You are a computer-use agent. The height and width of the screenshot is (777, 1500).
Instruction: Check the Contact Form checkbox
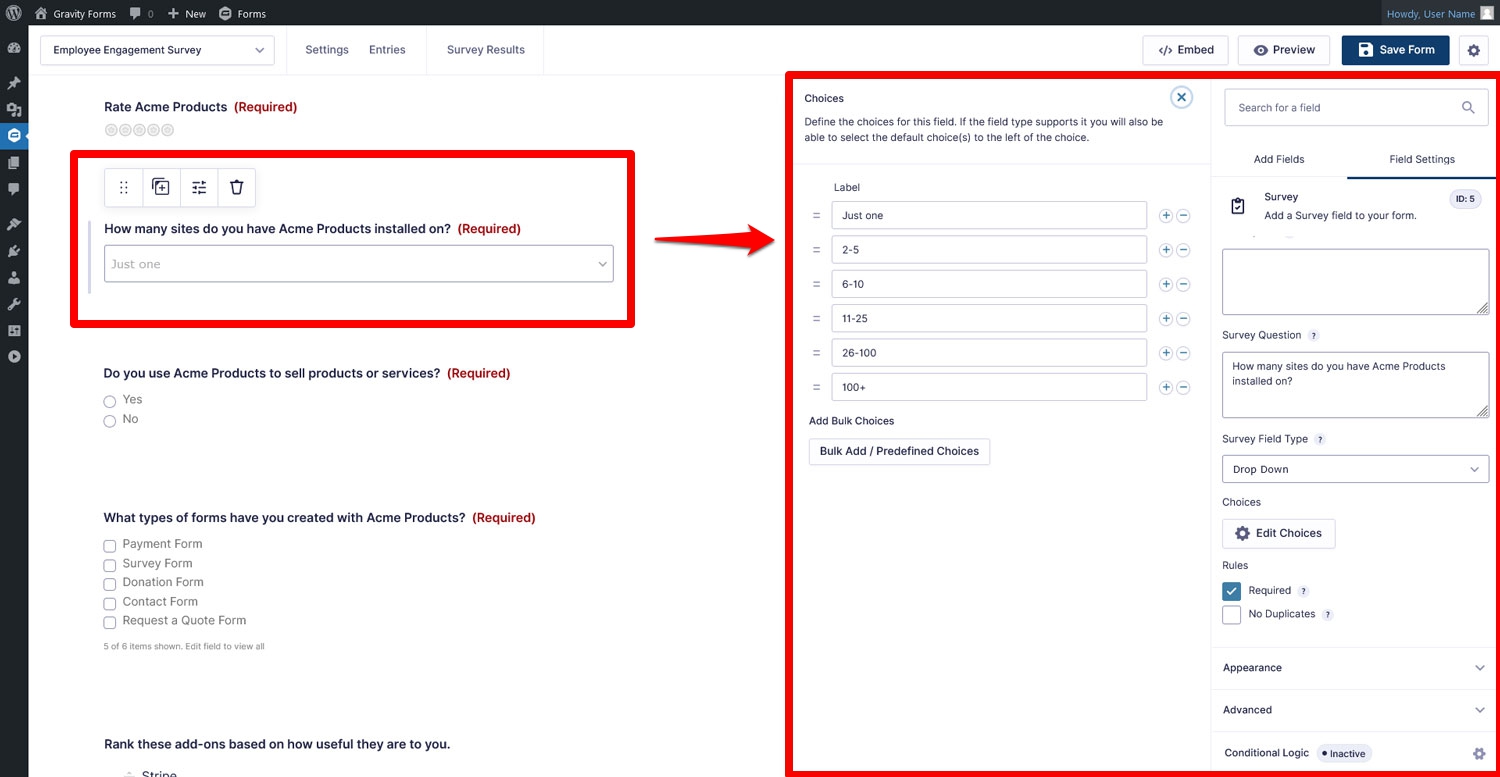click(x=110, y=603)
